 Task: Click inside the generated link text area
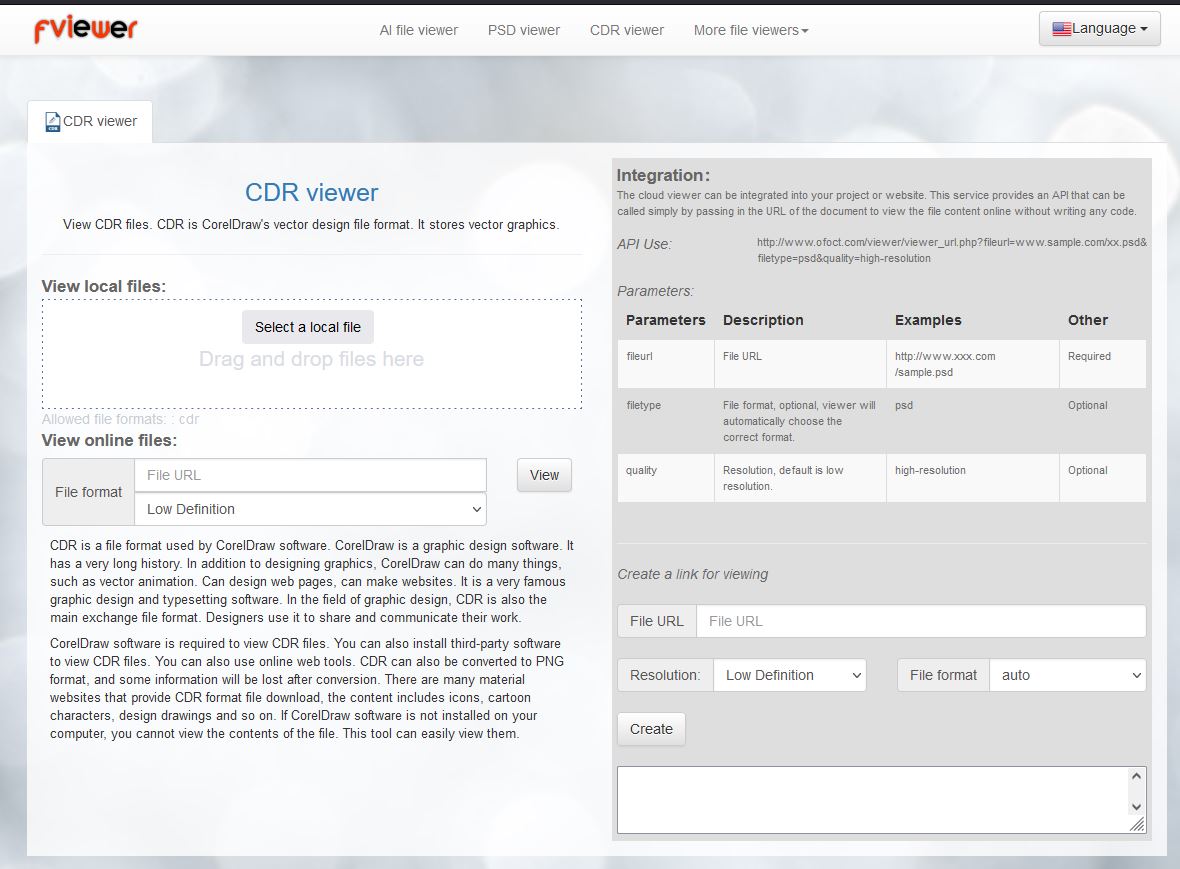[x=873, y=800]
